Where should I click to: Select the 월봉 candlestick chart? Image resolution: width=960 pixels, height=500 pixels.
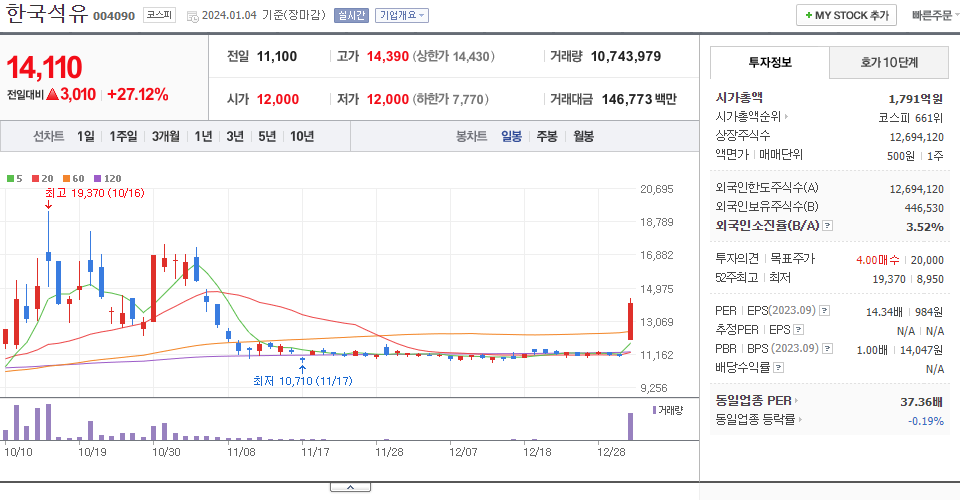coord(583,136)
